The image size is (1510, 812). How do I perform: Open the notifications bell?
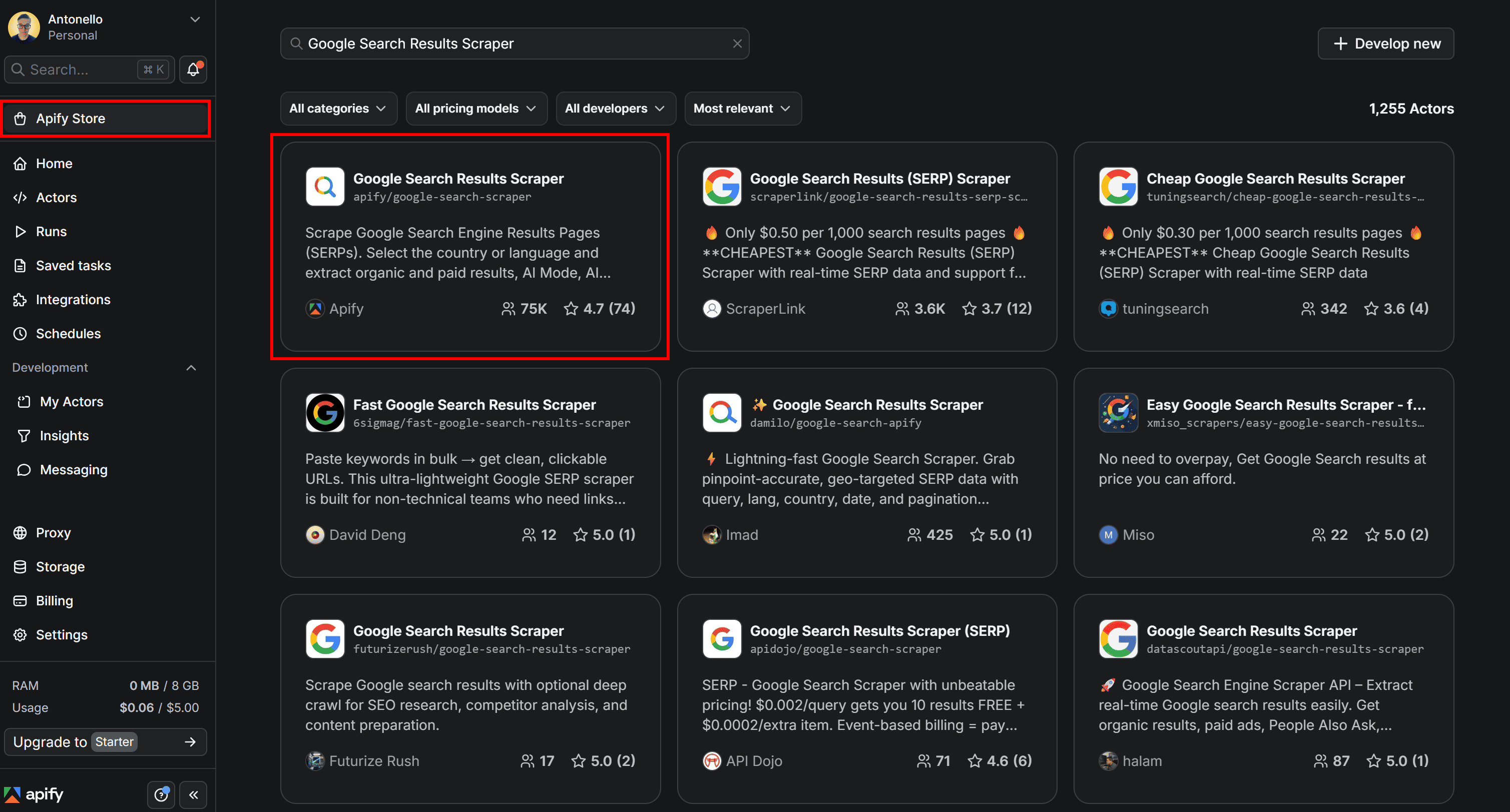tap(193, 69)
